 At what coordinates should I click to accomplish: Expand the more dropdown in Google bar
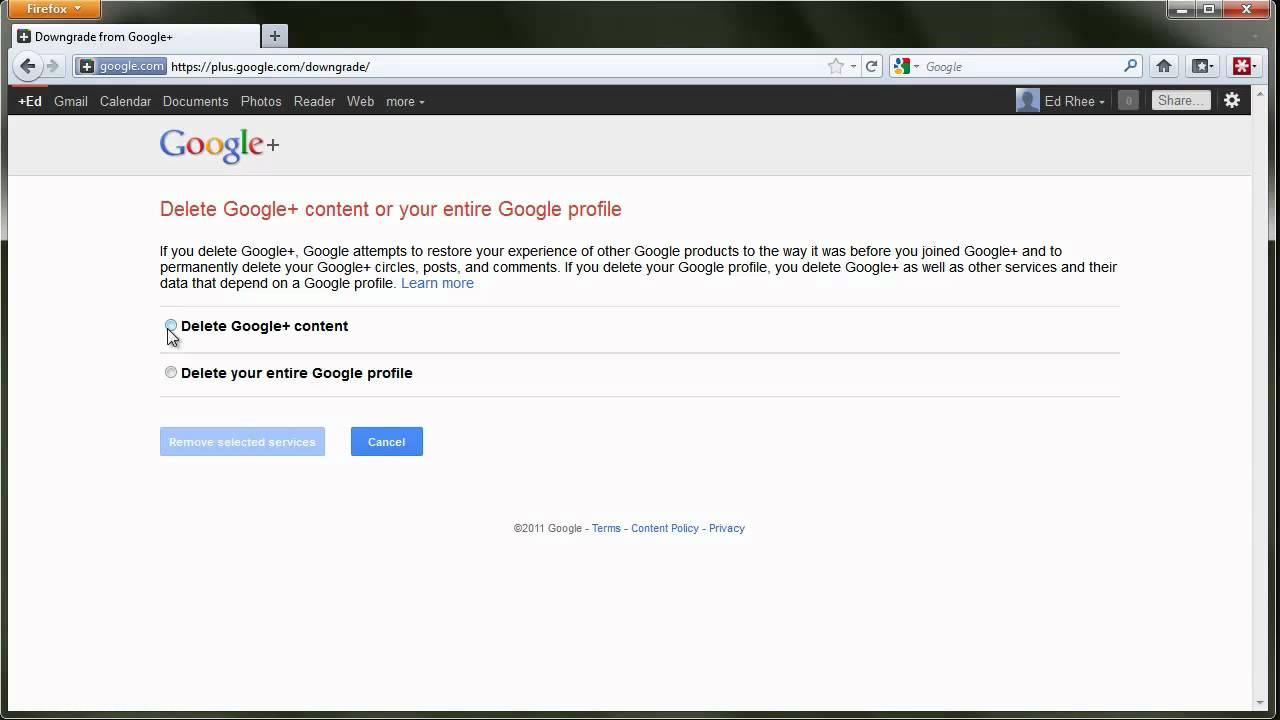tap(405, 101)
